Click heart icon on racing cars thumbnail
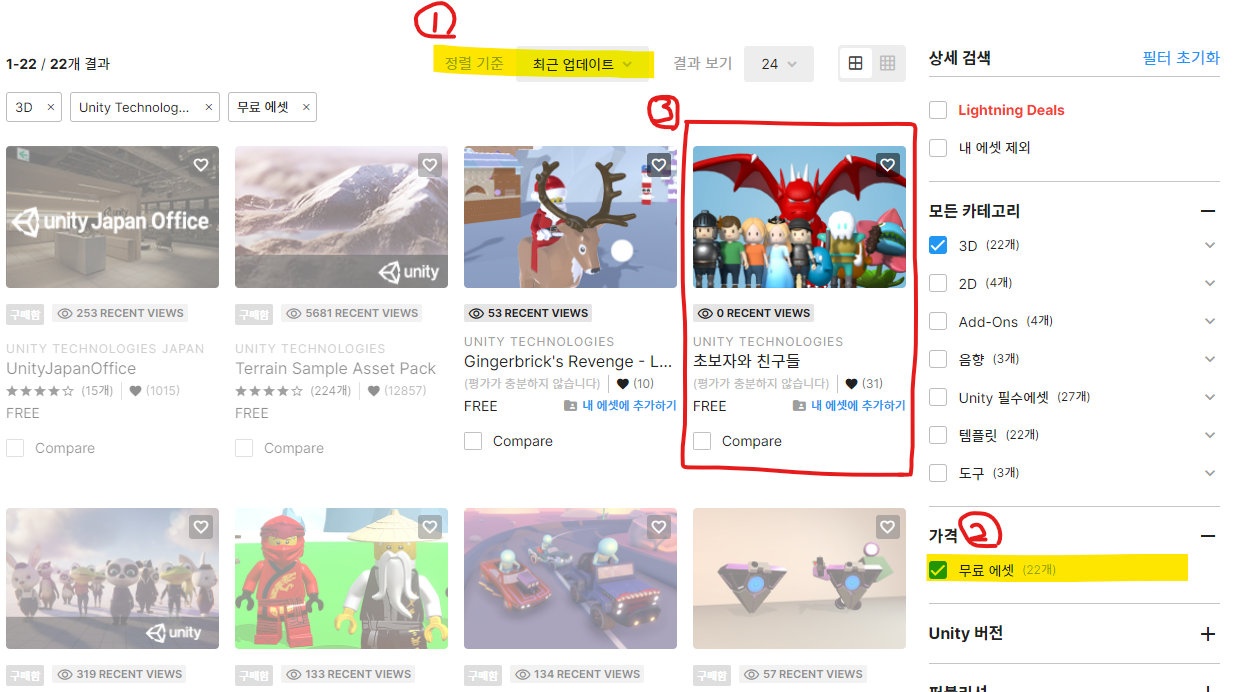The height and width of the screenshot is (692, 1243). pos(659,526)
